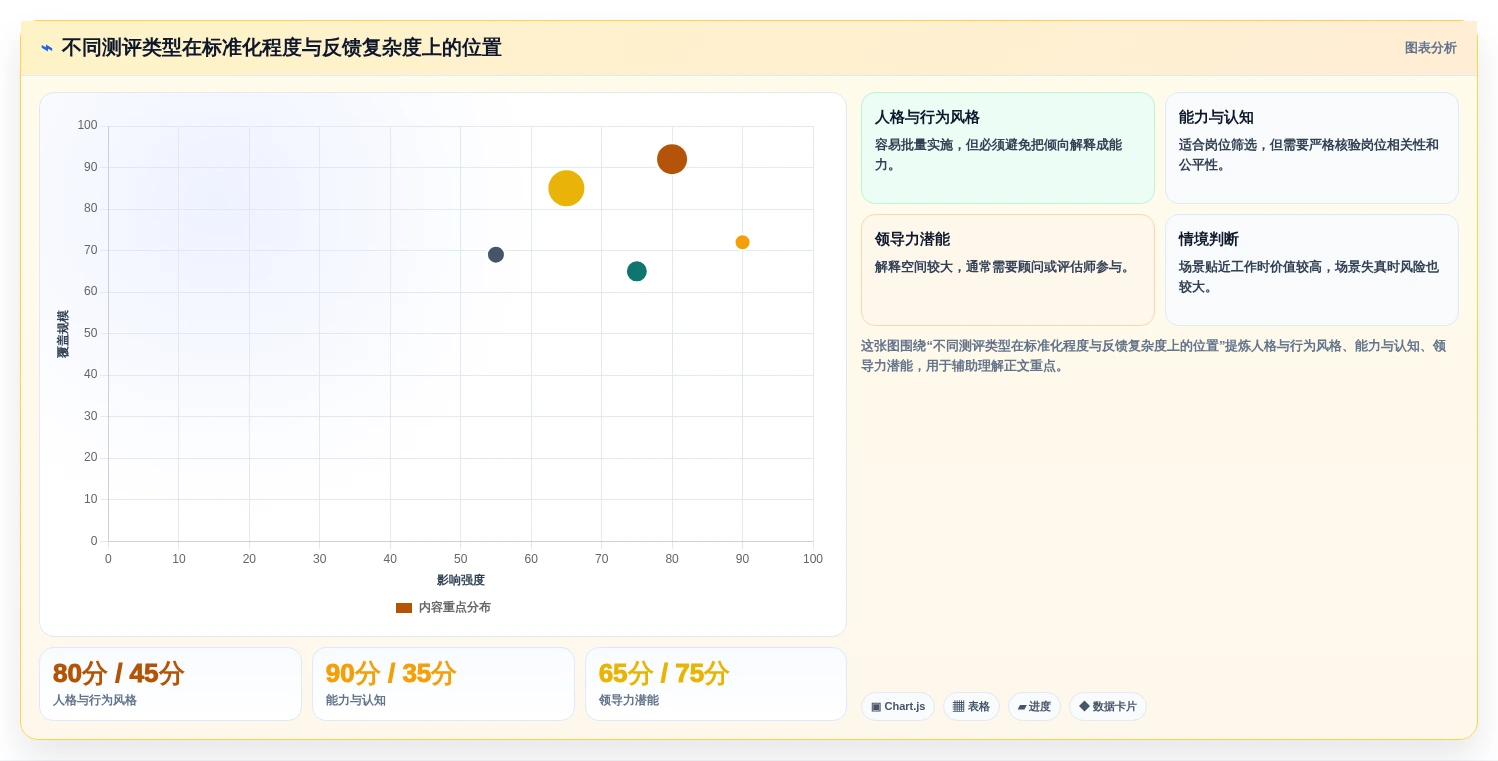Click the 领导力潜能 label under 65分 score
Viewport: 1498px width, 761px height.
coord(629,701)
